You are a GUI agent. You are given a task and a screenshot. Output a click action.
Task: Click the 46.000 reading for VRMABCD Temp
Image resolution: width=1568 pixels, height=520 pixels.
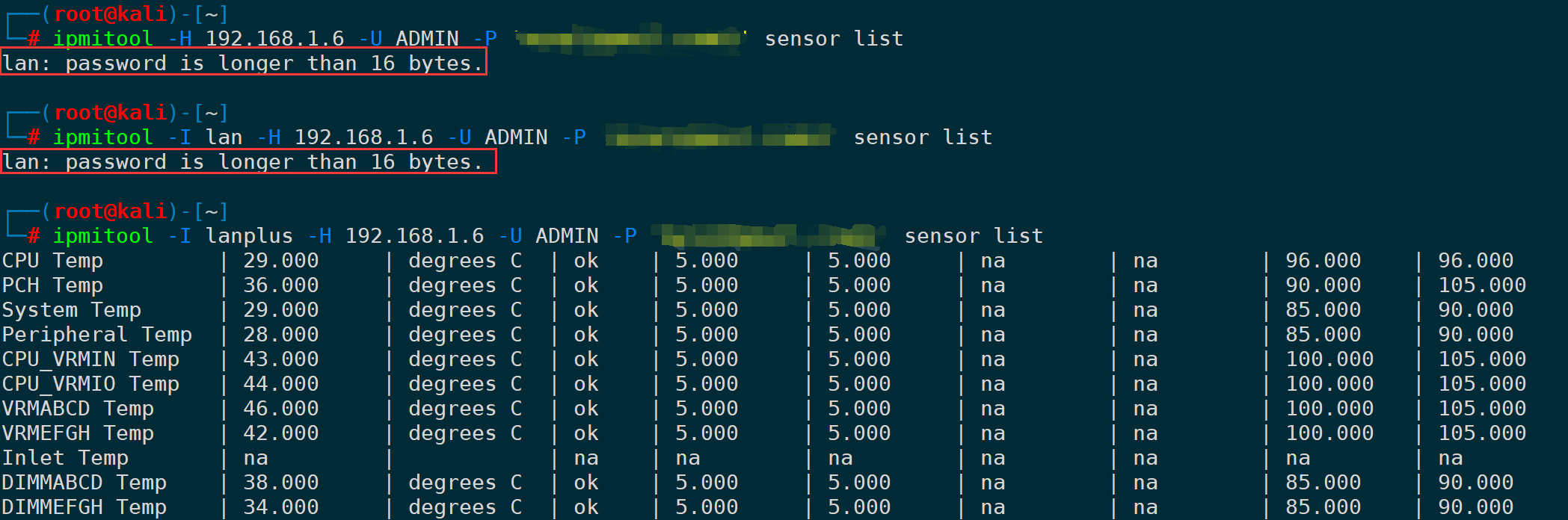click(281, 409)
